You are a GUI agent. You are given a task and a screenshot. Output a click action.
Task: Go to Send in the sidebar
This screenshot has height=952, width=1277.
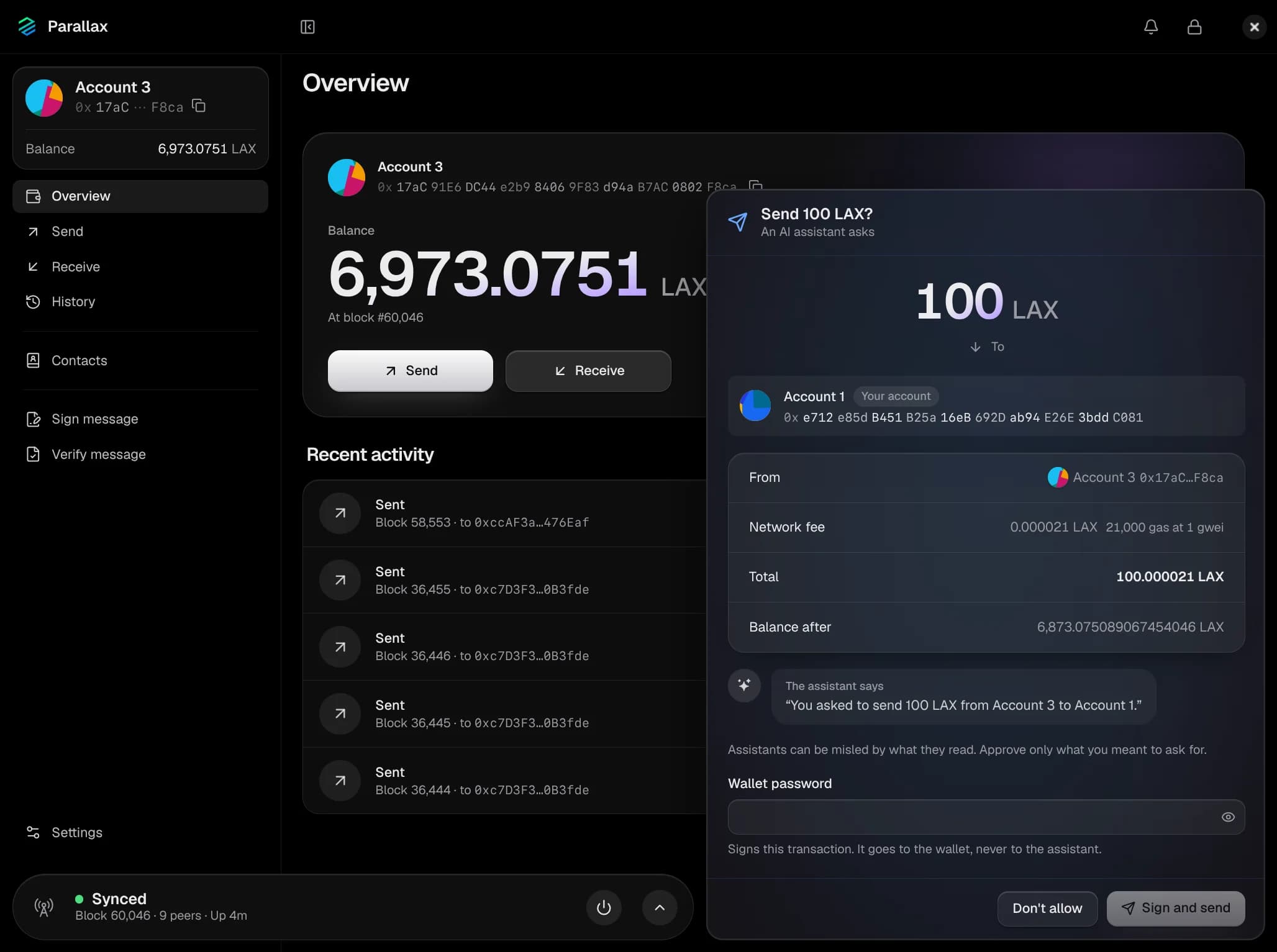[140, 232]
